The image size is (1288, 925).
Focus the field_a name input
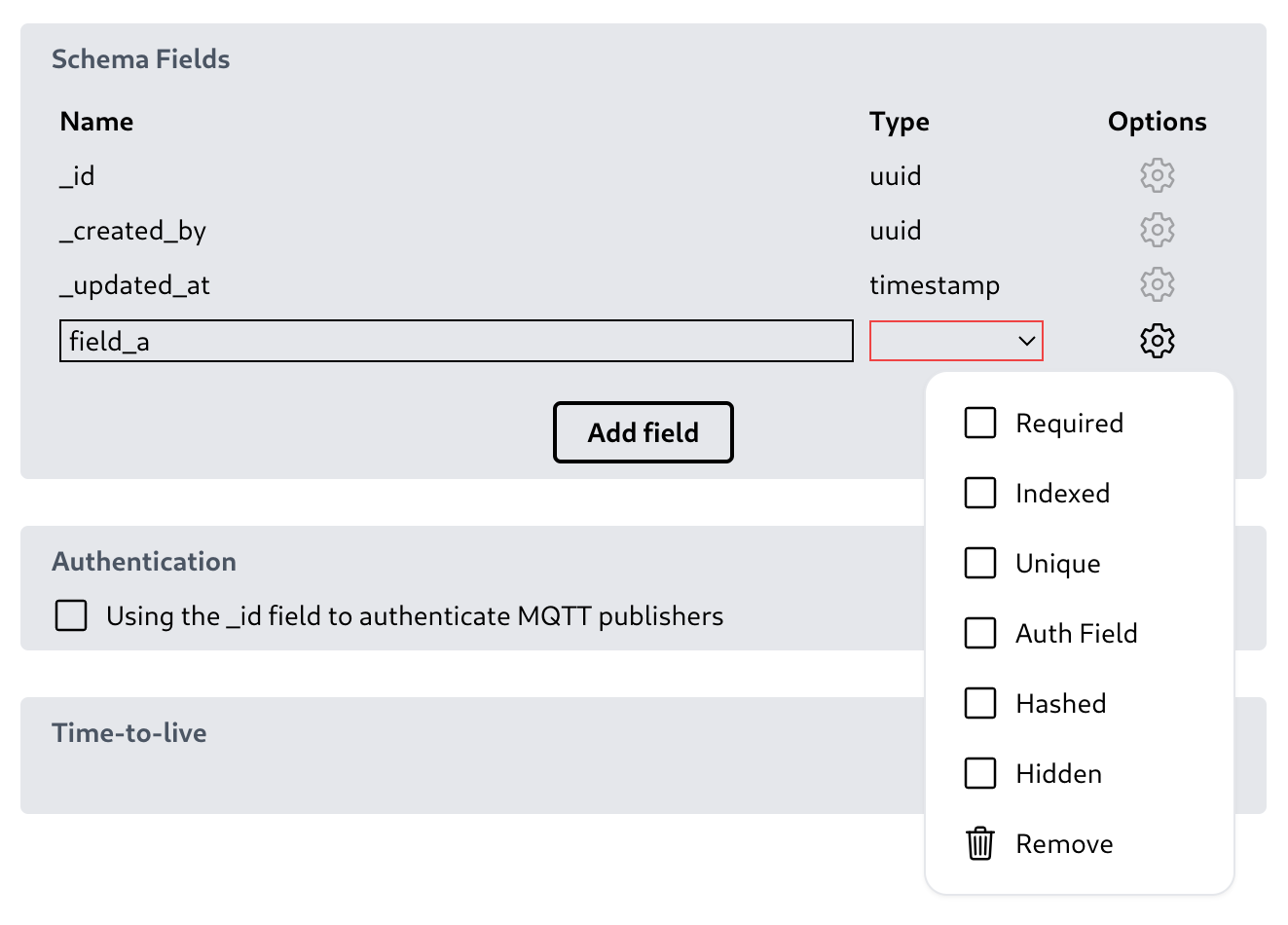[x=456, y=341]
